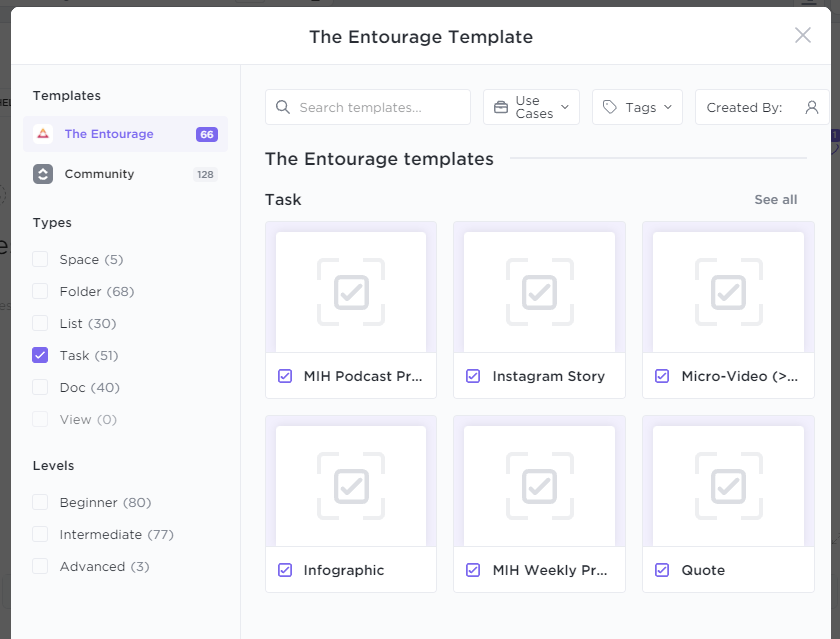
Task: Select the Community templates source
Action: click(125, 174)
